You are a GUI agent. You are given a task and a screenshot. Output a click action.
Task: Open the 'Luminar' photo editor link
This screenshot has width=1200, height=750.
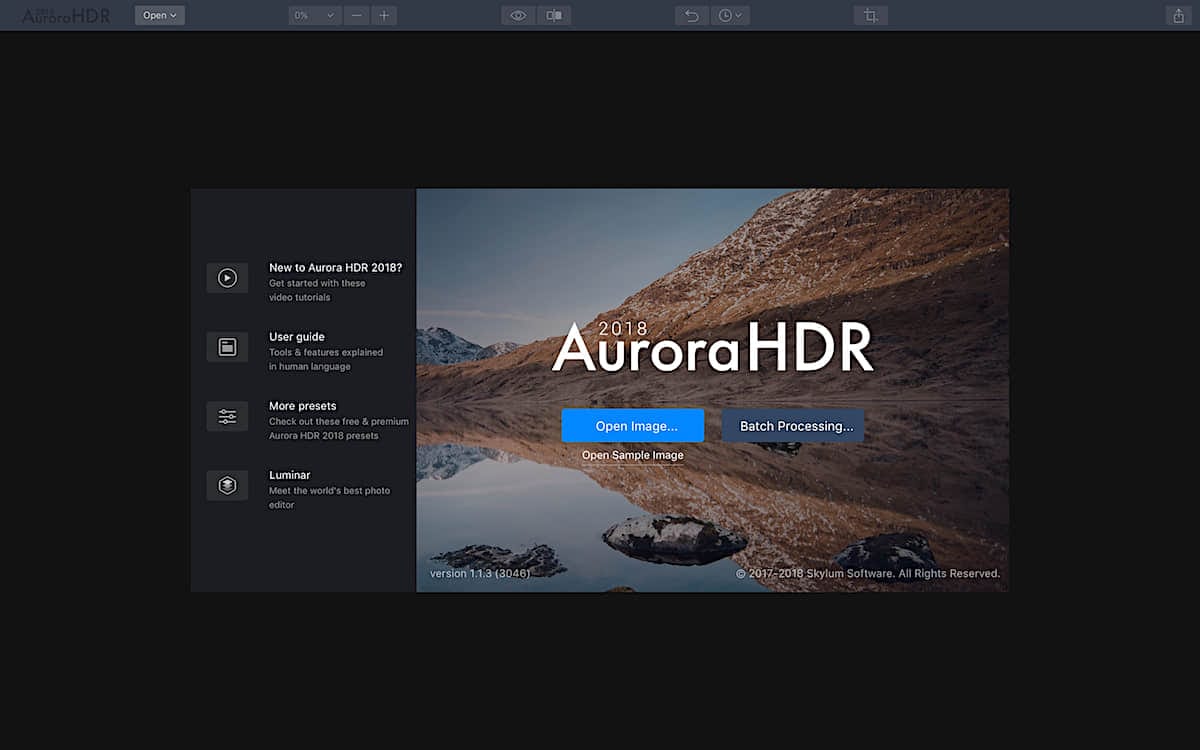(290, 475)
